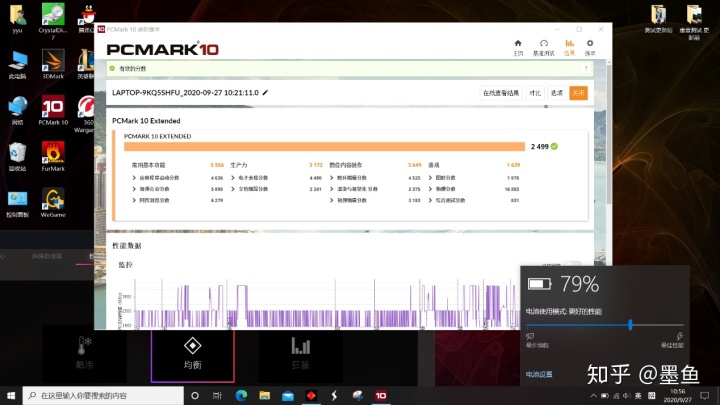
Task: Click the lightning bolt app on taskbar
Action: pyautogui.click(x=334, y=395)
